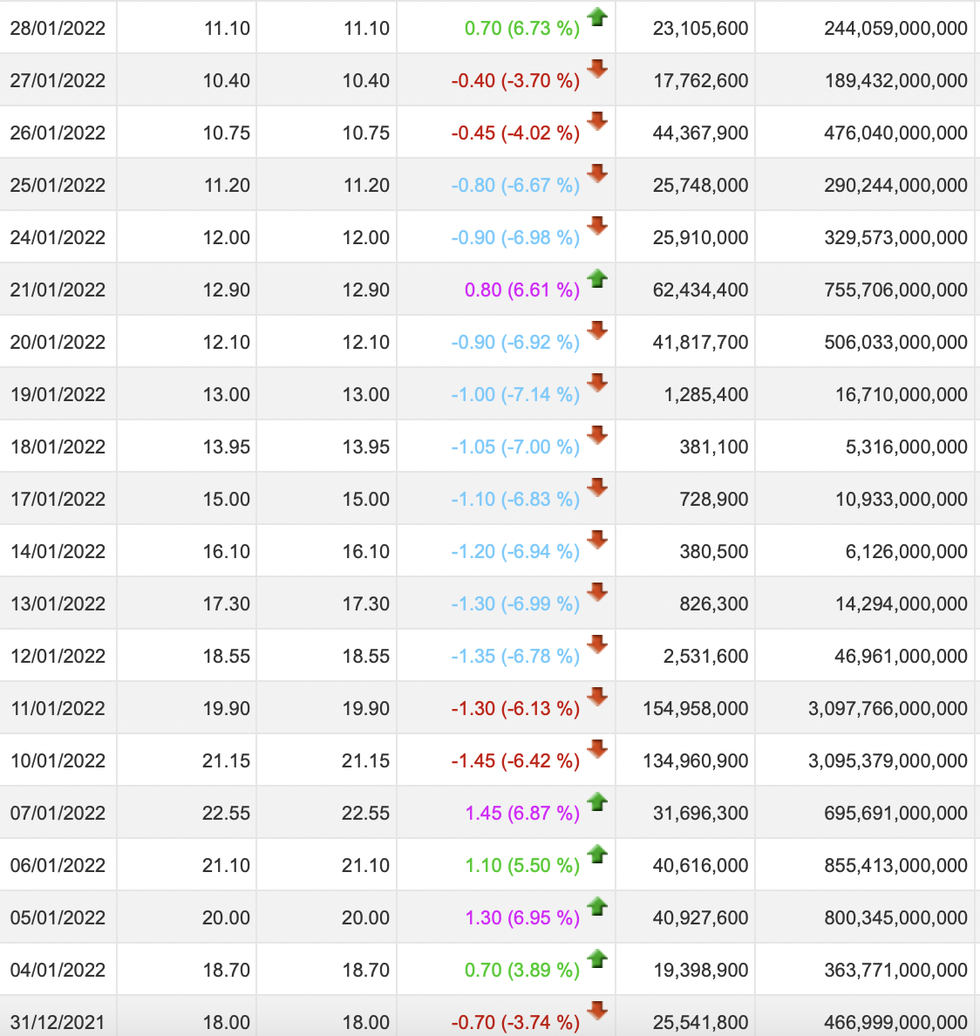Image resolution: width=980 pixels, height=1036 pixels.
Task: Click the volume figure 62,434,400
Action: point(700,290)
